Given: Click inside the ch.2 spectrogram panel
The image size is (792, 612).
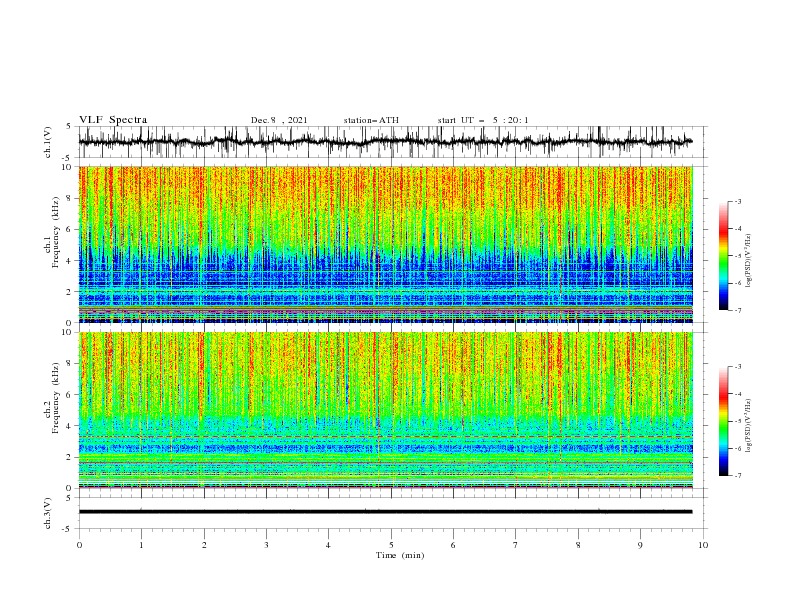Looking at the screenshot, I should coord(385,410).
